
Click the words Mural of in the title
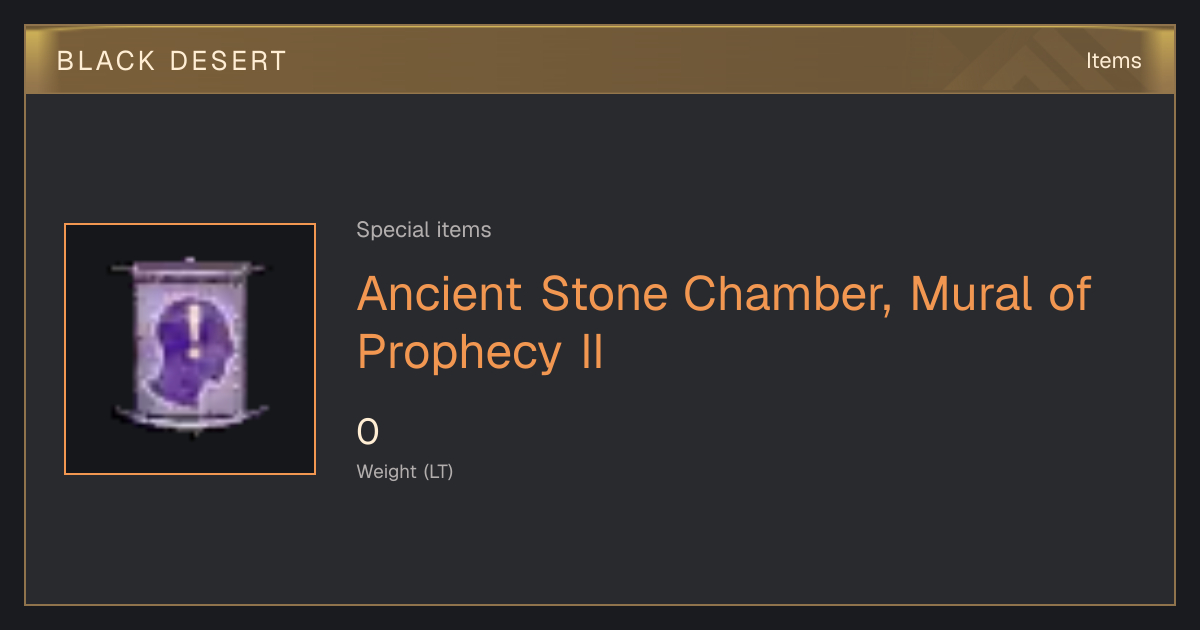point(1000,294)
